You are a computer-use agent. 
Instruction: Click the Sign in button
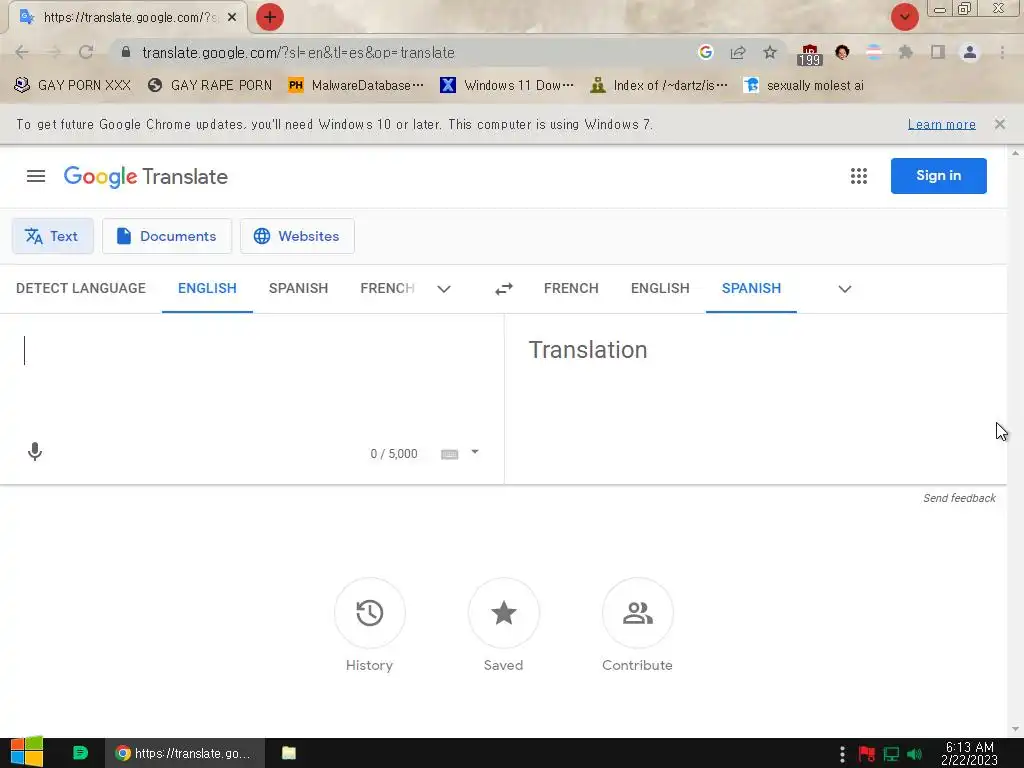[938, 176]
